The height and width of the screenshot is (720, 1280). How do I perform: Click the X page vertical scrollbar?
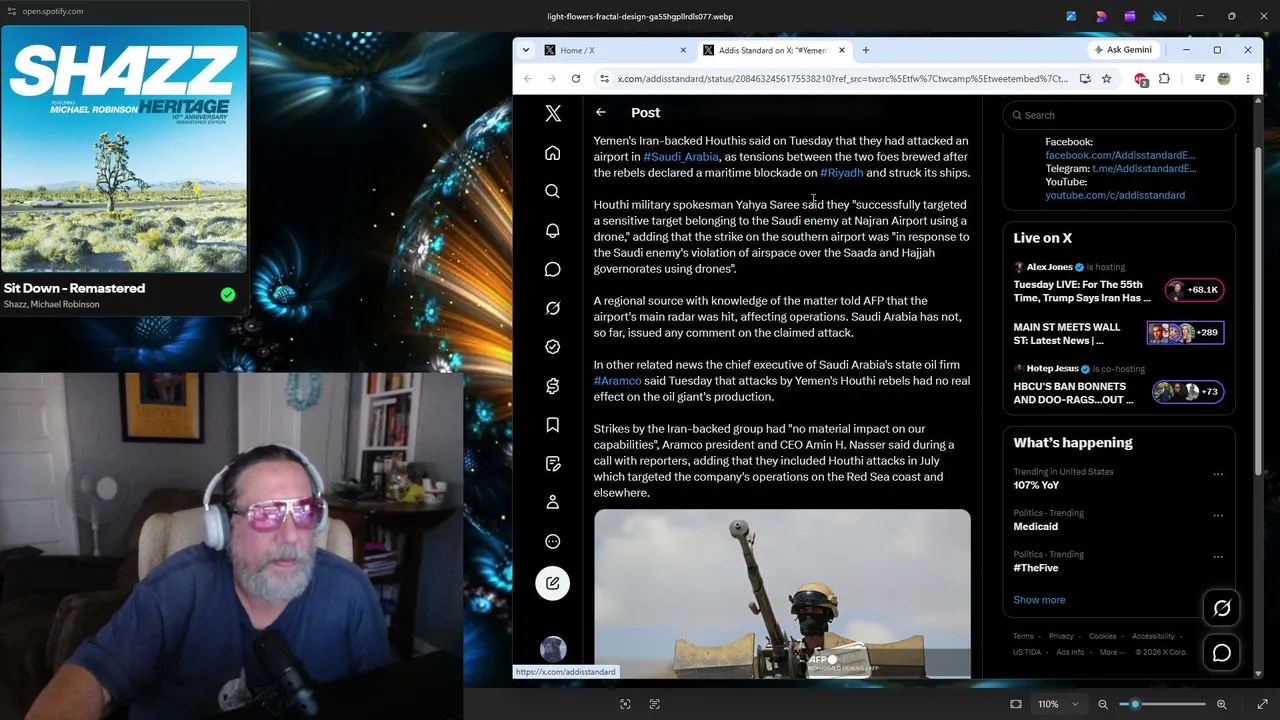click(x=1258, y=310)
